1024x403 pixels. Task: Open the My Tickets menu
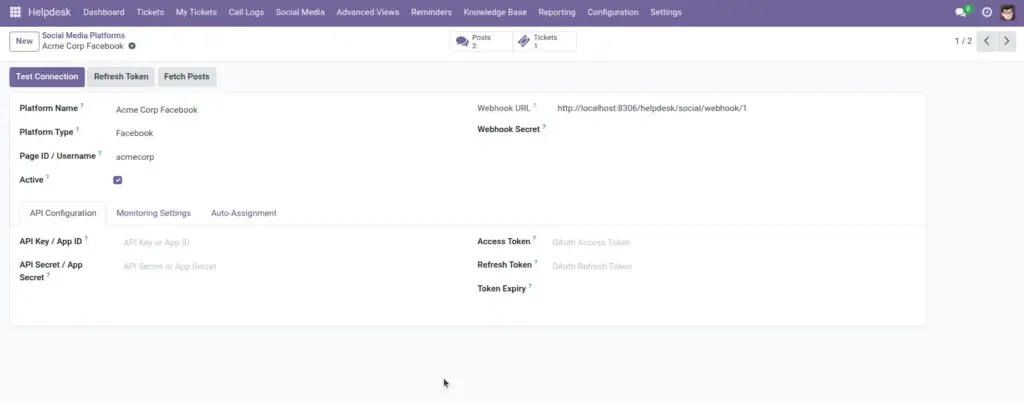coord(196,12)
